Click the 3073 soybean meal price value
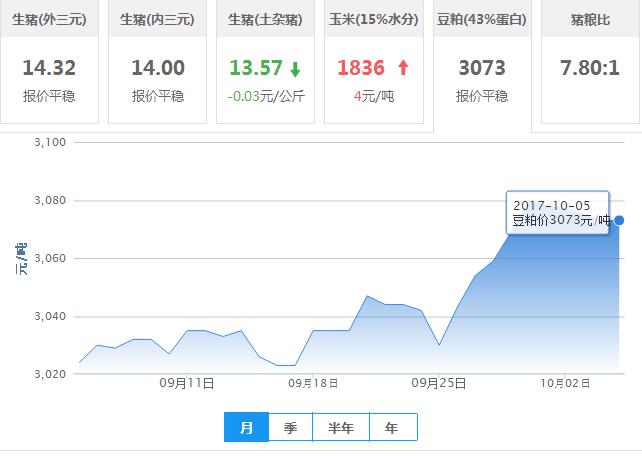Image resolution: width=642 pixels, height=456 pixels. 482,68
